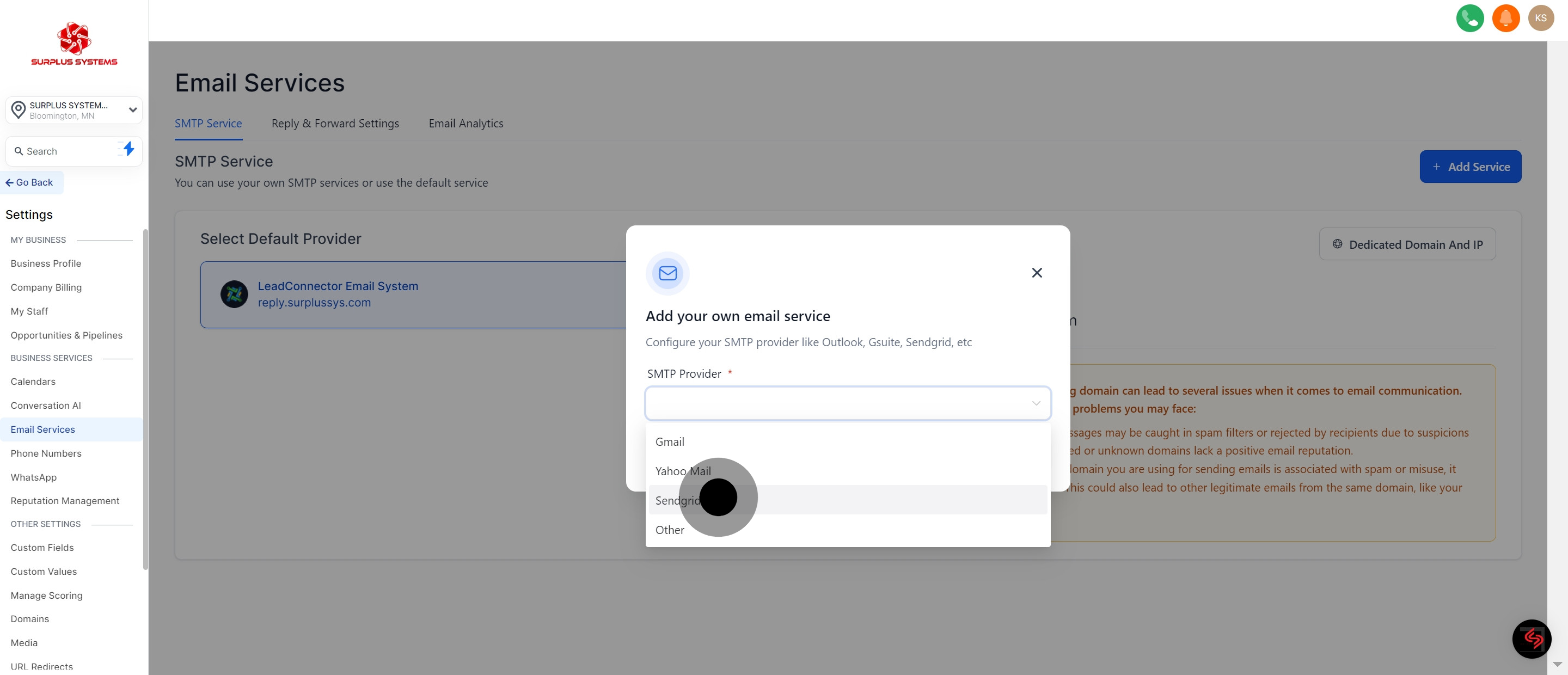Viewport: 1568px width, 675px height.
Task: Open the Email Analytics tab
Action: (465, 124)
